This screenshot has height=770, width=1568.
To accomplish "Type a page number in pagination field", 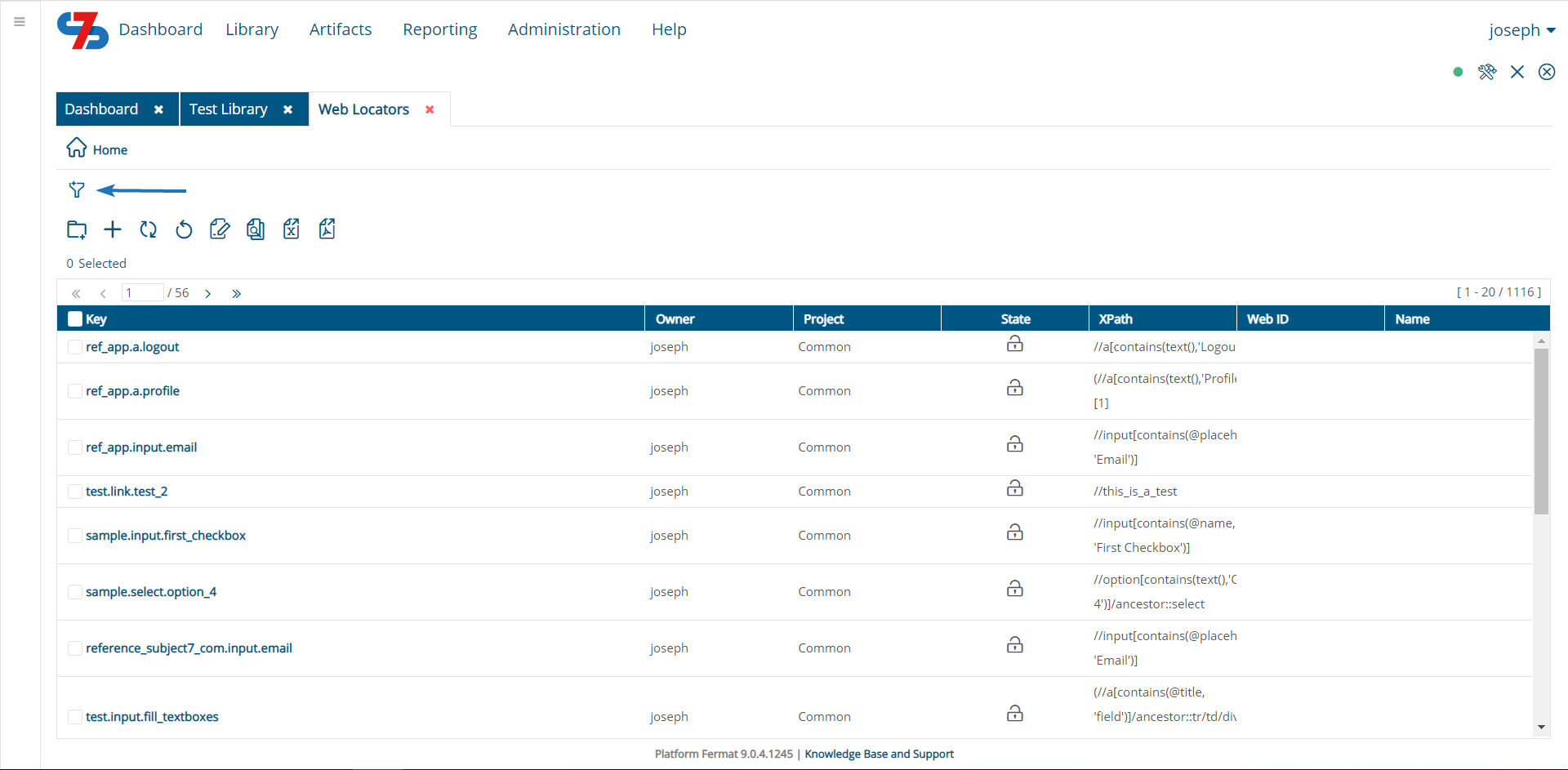I will tap(141, 292).
